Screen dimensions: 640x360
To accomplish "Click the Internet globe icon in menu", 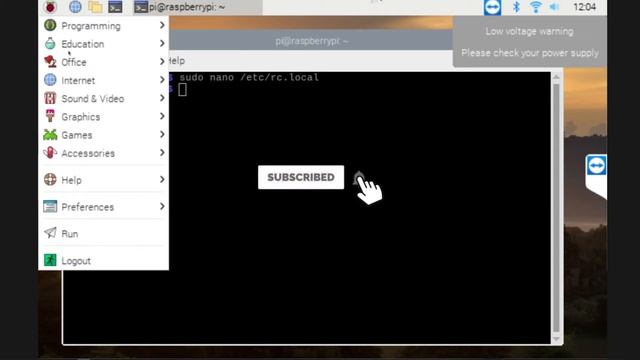I will click(x=50, y=80).
